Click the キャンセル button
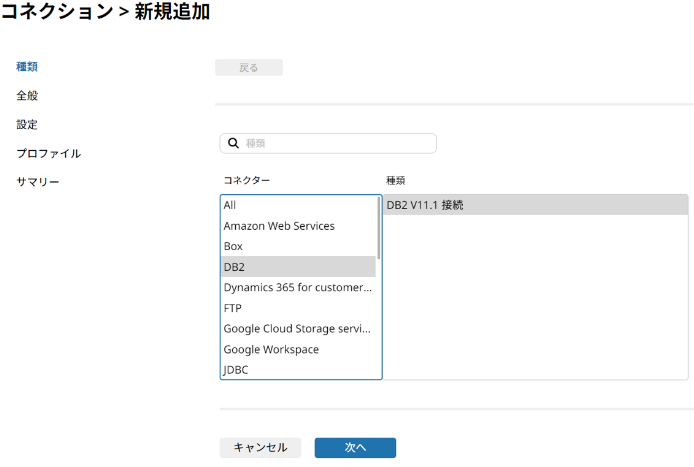This screenshot has width=694, height=467. [260, 448]
